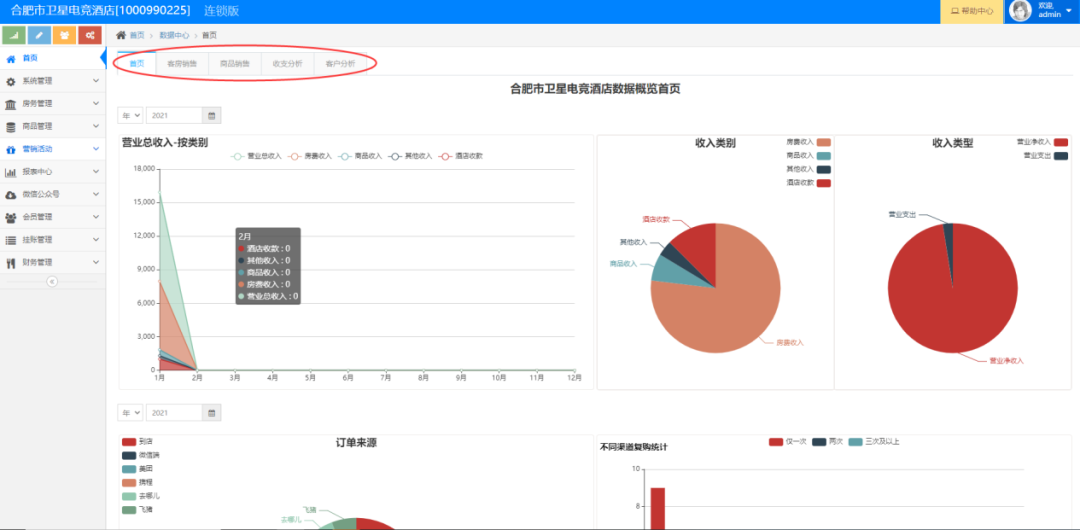Switch to the 首页 tab
Viewport: 1080px width, 530px height.
137,63
